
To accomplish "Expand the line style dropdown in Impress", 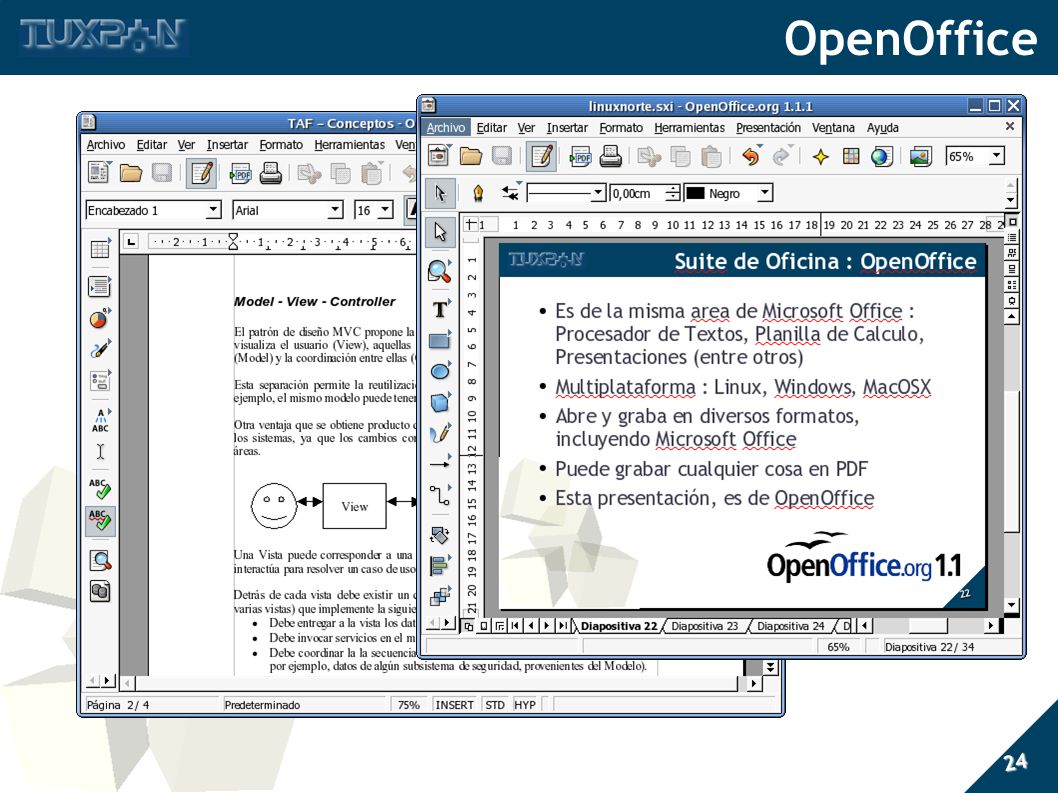I will [597, 194].
